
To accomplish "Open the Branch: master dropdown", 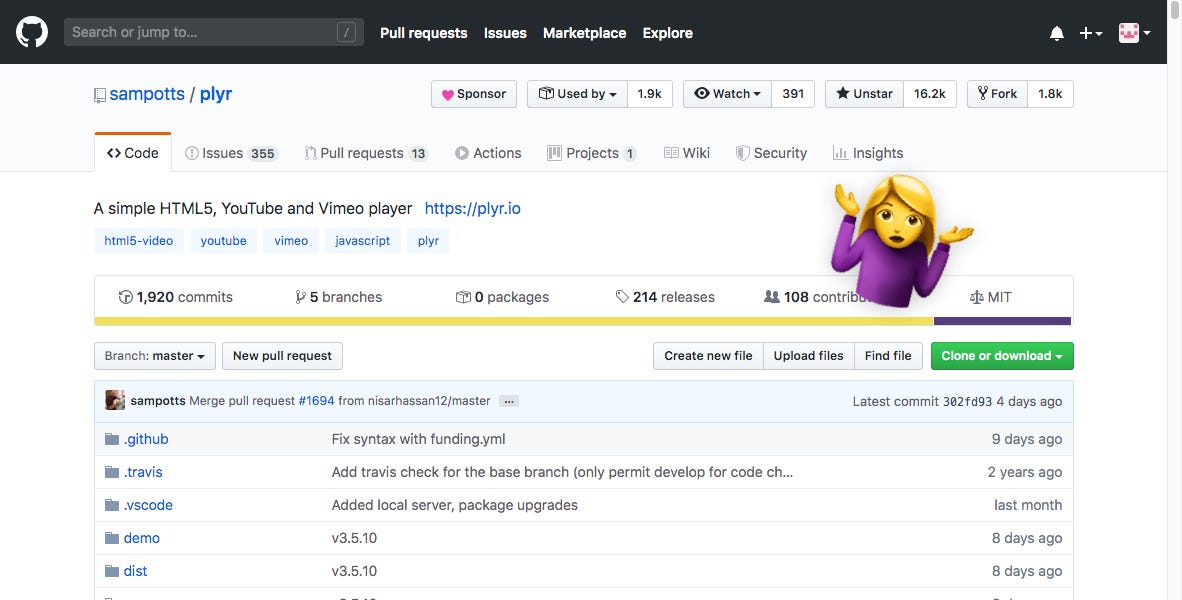I will [154, 355].
